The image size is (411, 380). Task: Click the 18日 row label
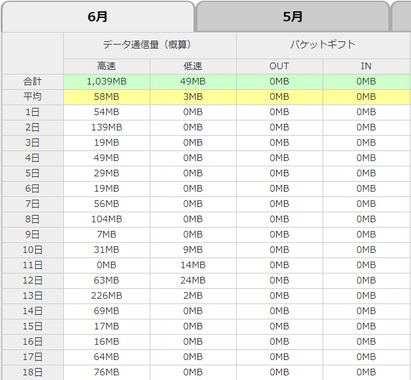(x=33, y=373)
